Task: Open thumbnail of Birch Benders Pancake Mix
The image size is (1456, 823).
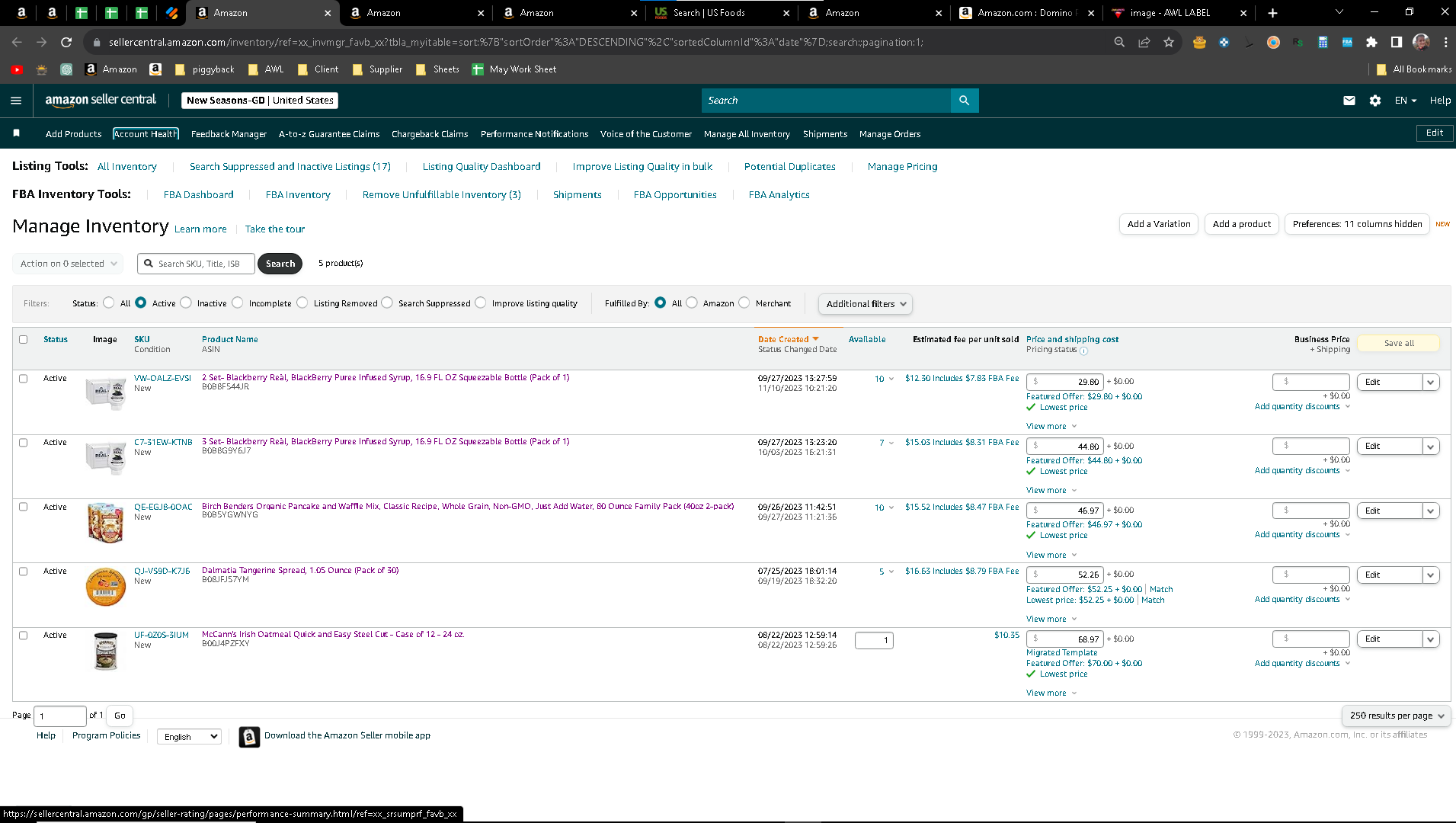Action: coord(106,523)
